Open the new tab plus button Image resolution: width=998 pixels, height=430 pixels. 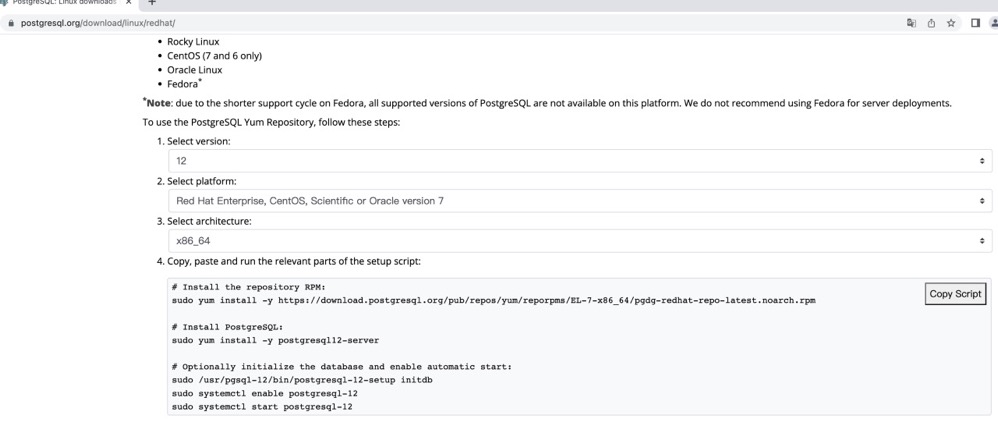click(x=151, y=3)
